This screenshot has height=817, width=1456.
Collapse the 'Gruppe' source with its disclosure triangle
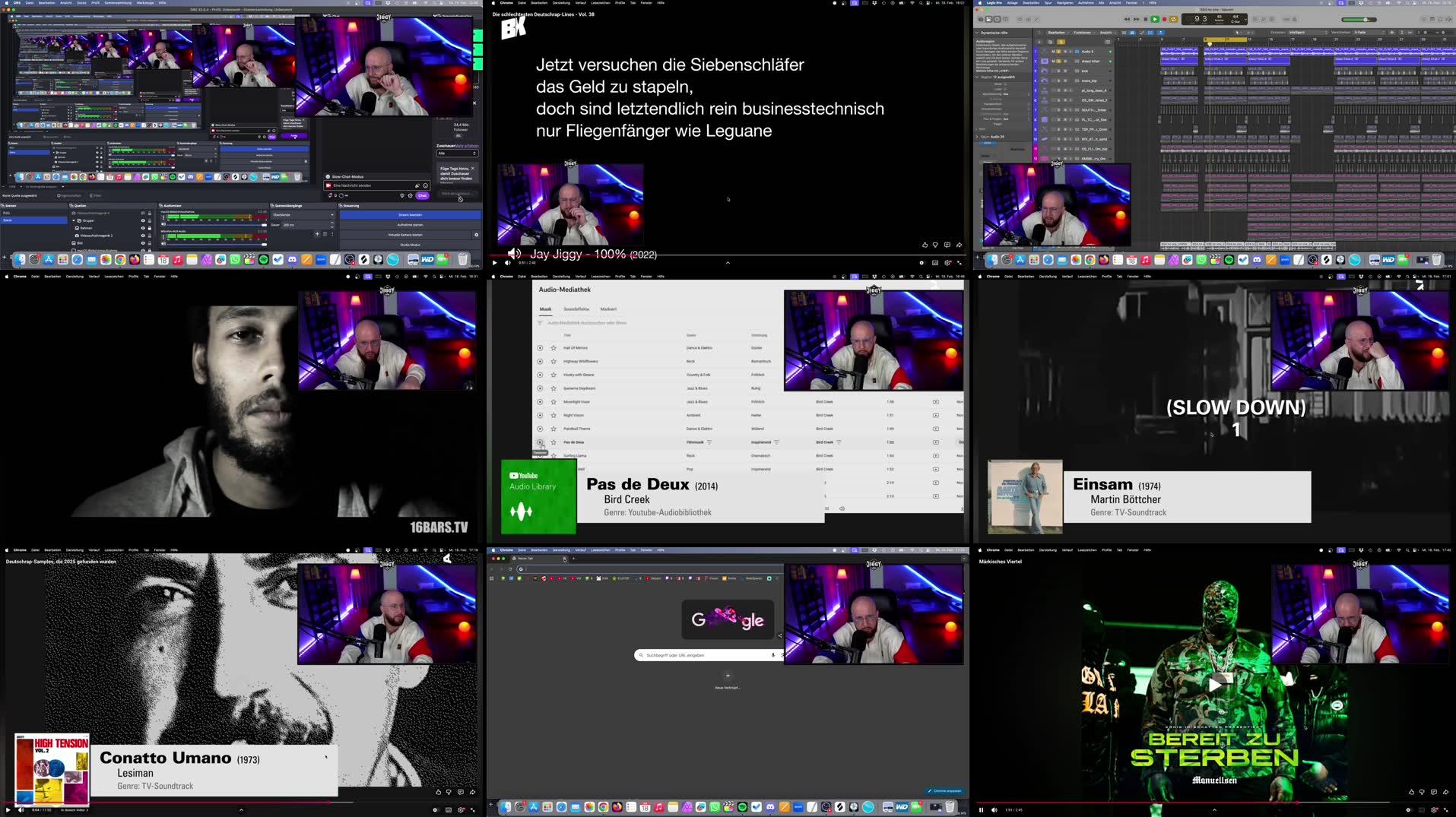73,220
